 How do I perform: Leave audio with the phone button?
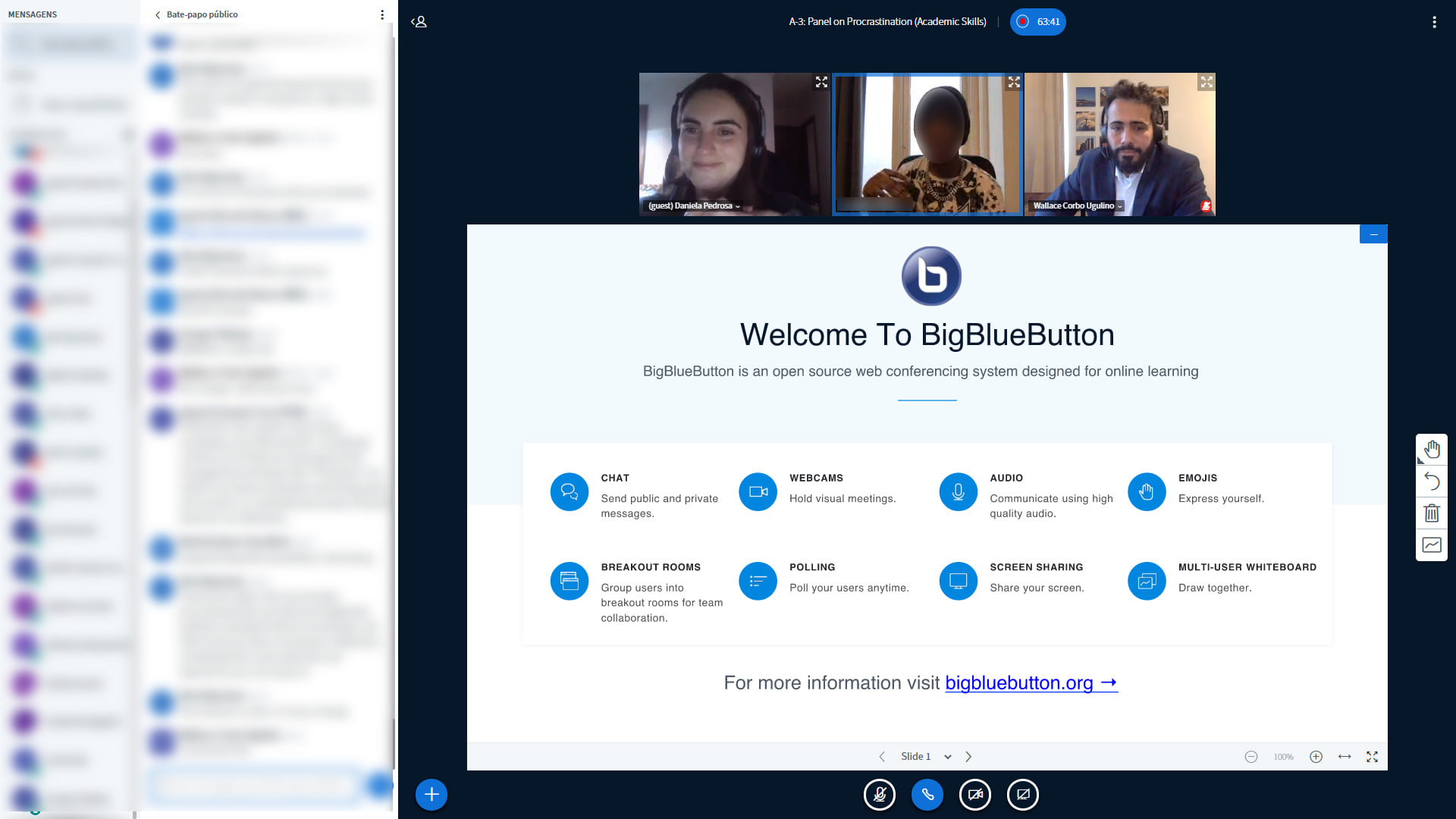click(927, 795)
